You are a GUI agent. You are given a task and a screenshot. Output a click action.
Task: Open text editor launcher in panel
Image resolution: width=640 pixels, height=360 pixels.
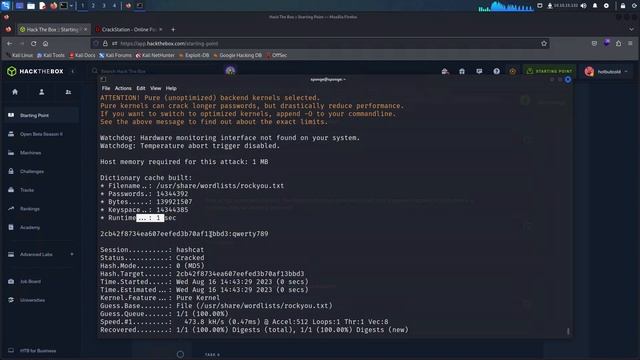(42, 6)
